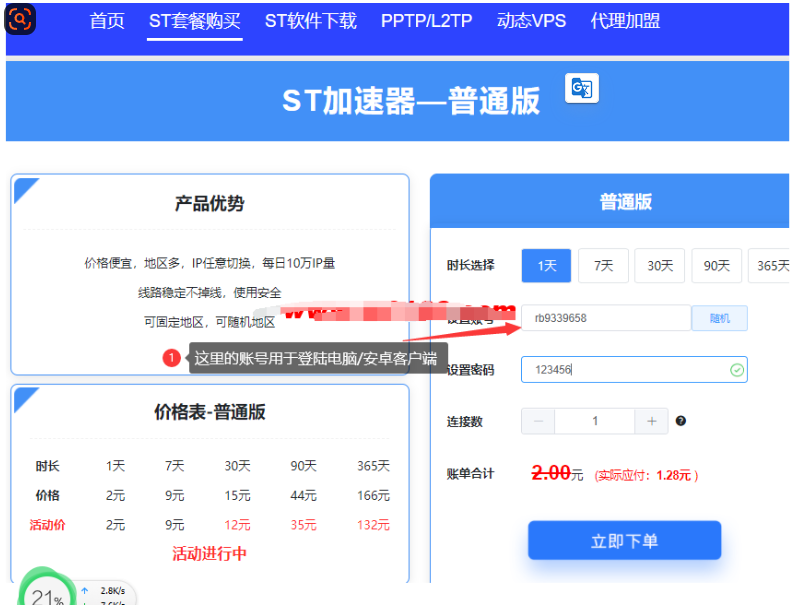Click the 价格表-普通版 heading
This screenshot has height=609, width=799.
point(209,412)
